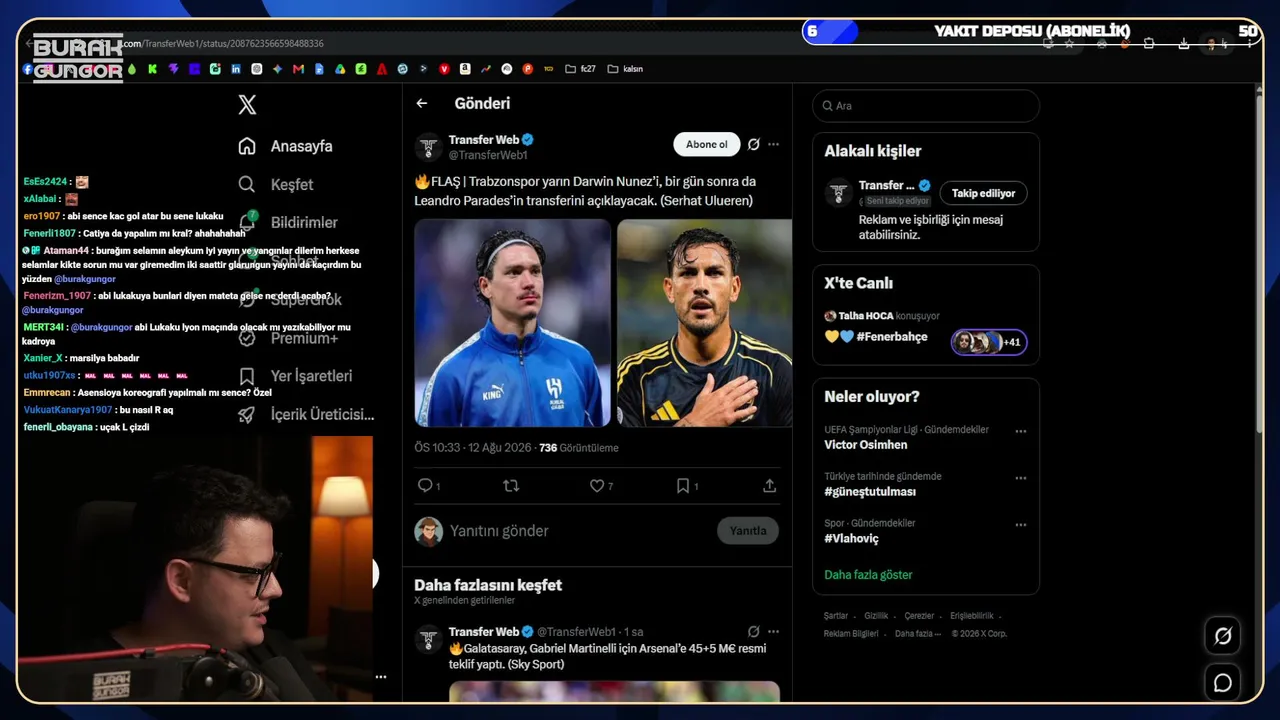This screenshot has height=720, width=1280.
Task: Open Transfer profile under Alakalı kişiler
Action: pyautogui.click(x=887, y=185)
